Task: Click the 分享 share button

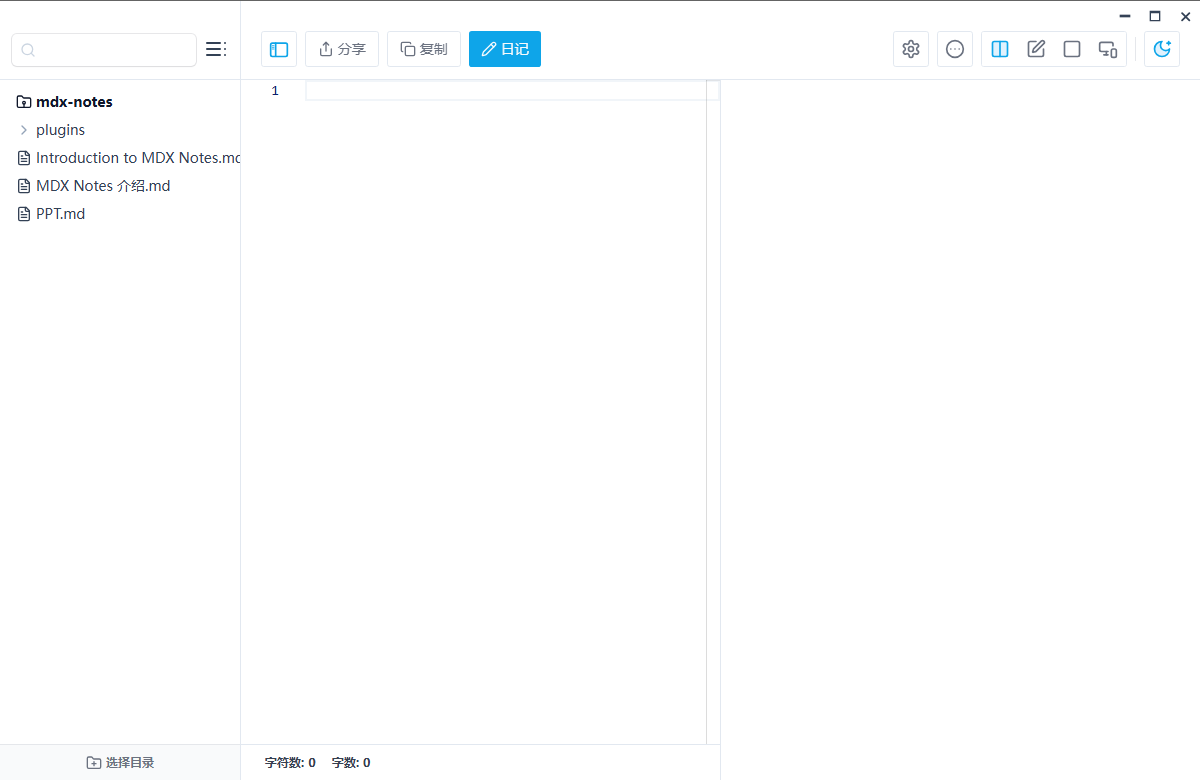Action: coord(342,48)
